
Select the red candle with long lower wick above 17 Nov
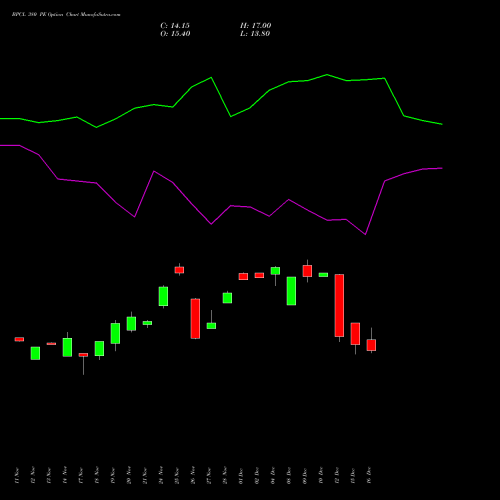(x=83, y=355)
